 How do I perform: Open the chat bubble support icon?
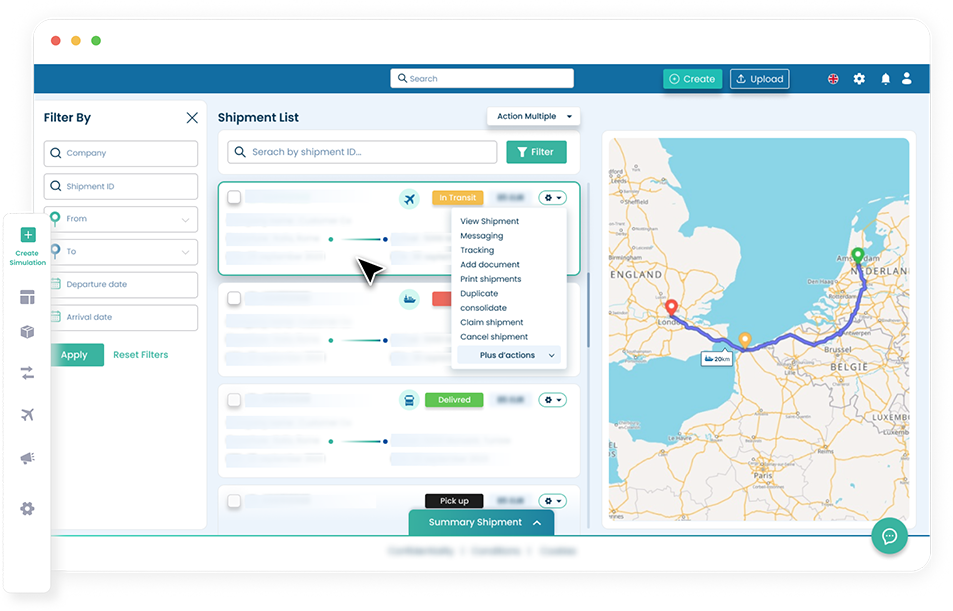889,536
